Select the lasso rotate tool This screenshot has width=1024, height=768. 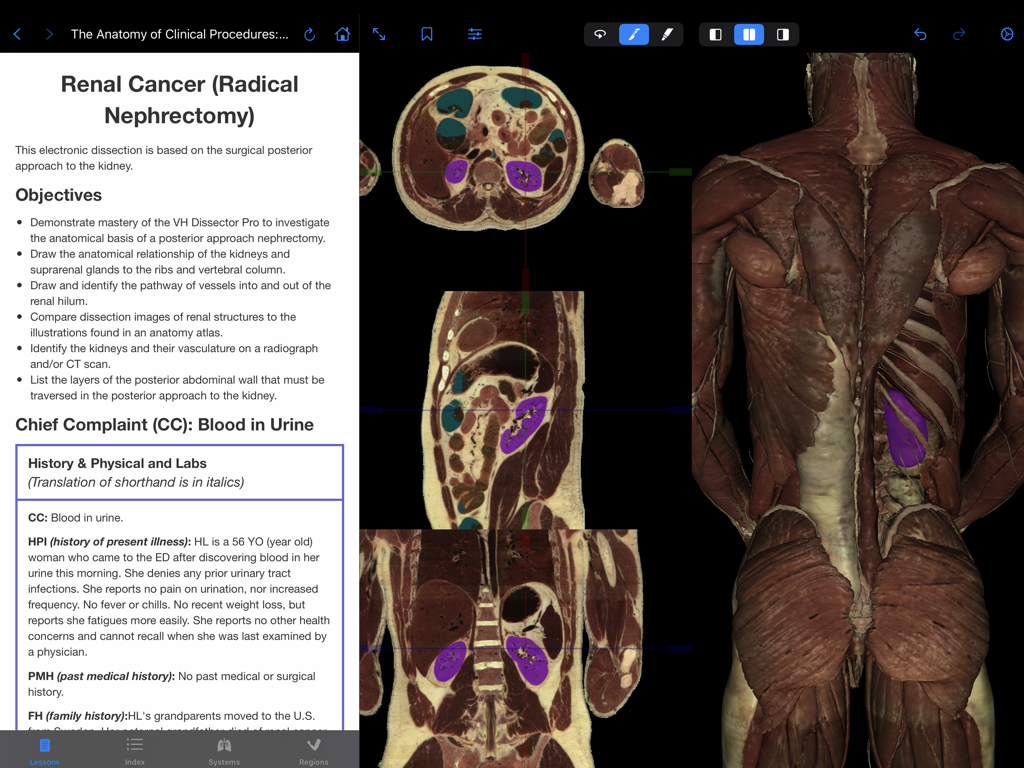(601, 33)
